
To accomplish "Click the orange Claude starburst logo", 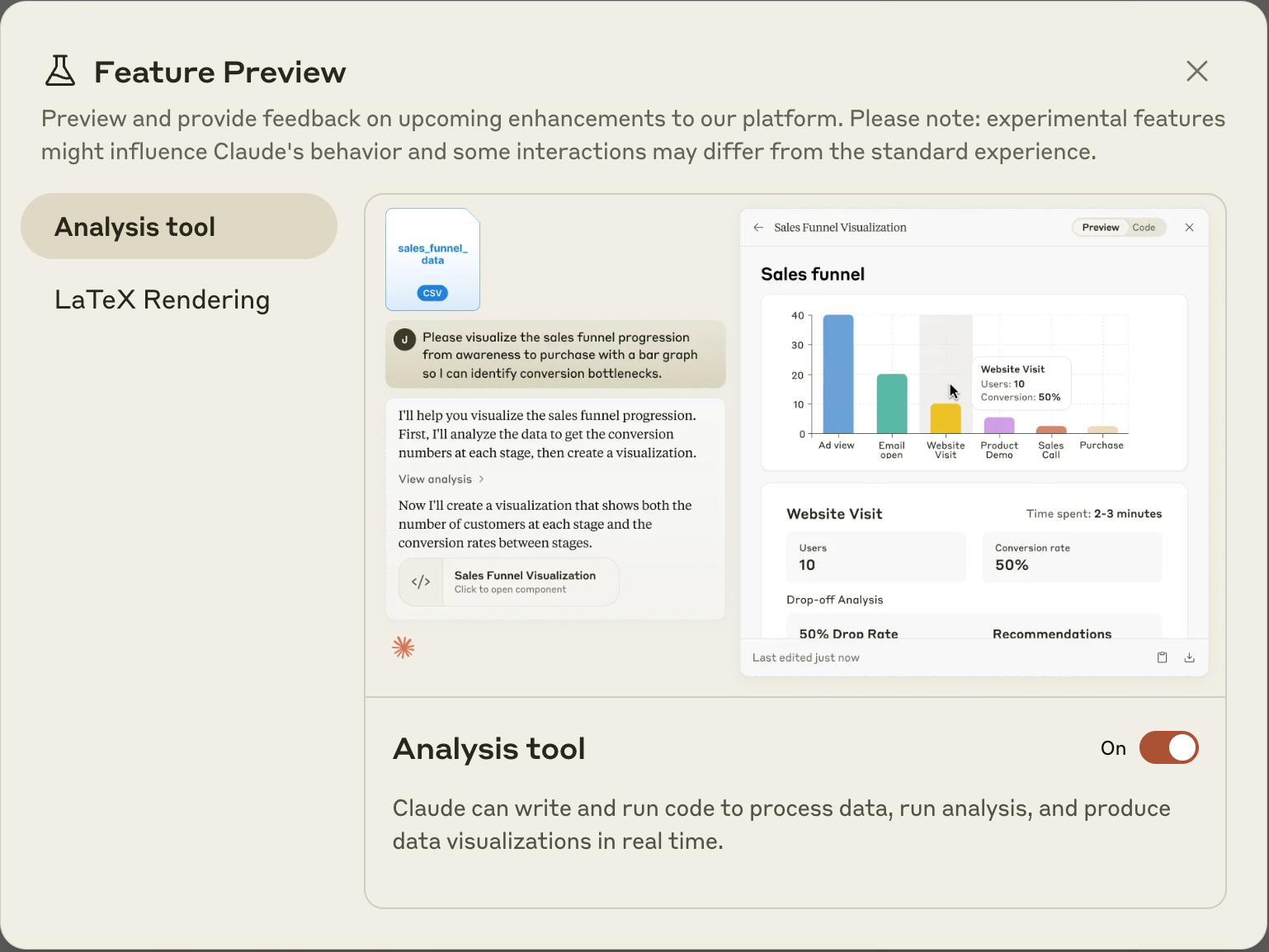I will (403, 648).
